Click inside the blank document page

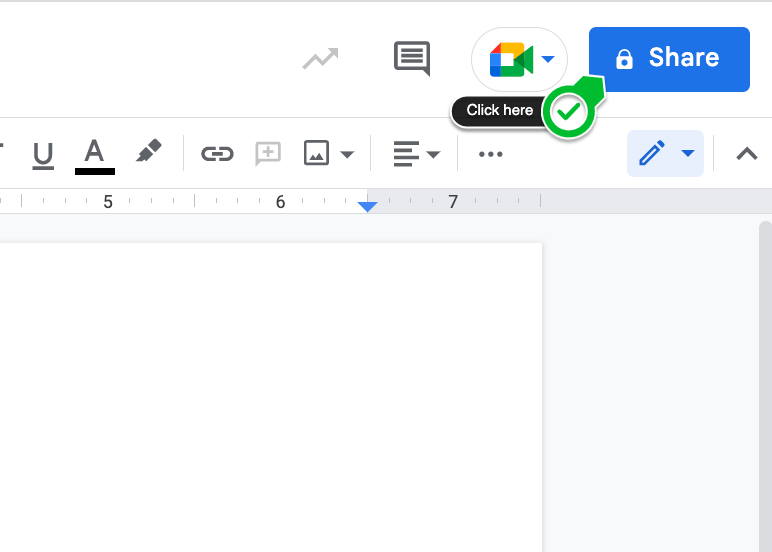click(271, 397)
